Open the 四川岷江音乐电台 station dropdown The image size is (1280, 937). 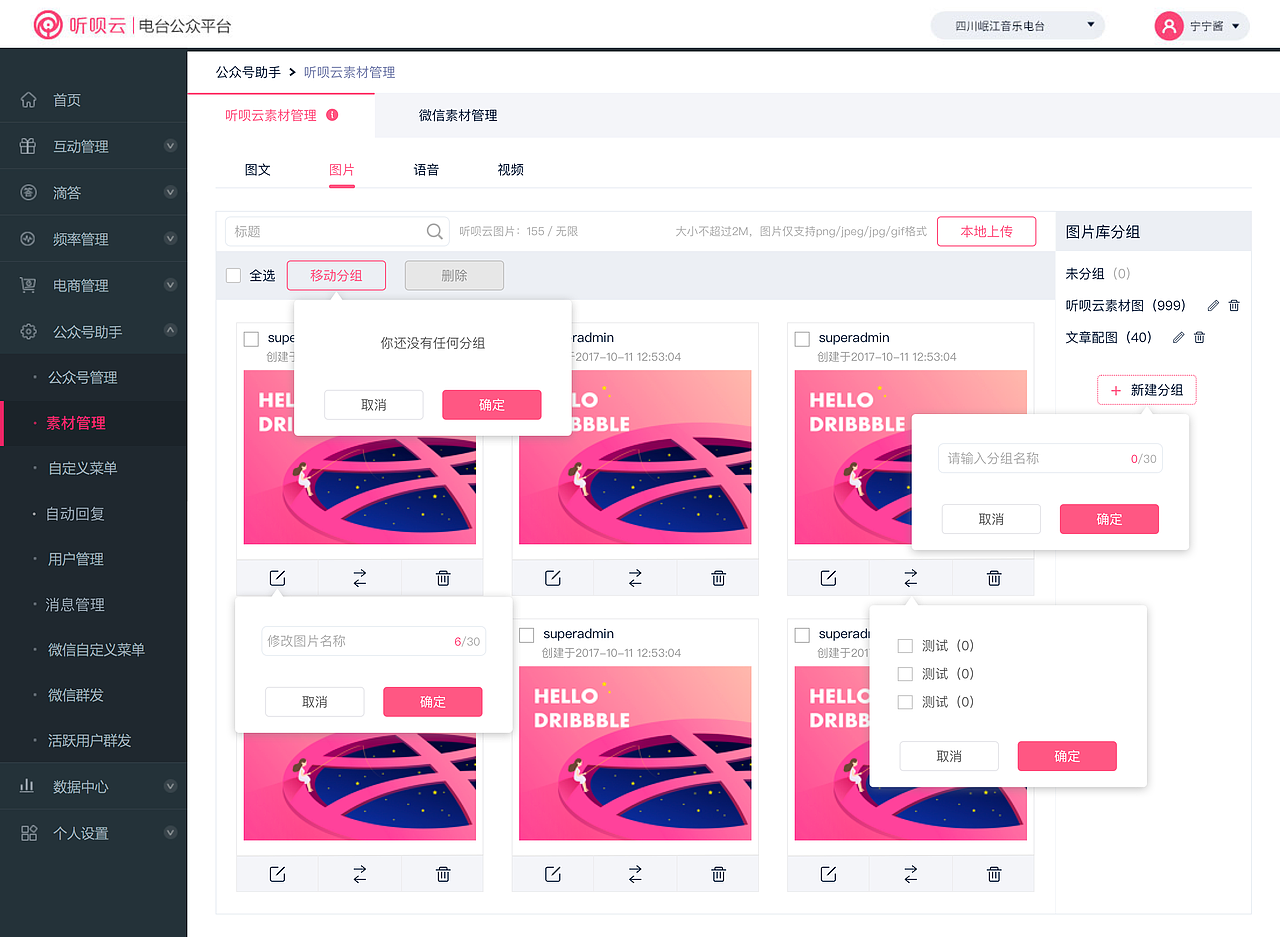point(1017,25)
